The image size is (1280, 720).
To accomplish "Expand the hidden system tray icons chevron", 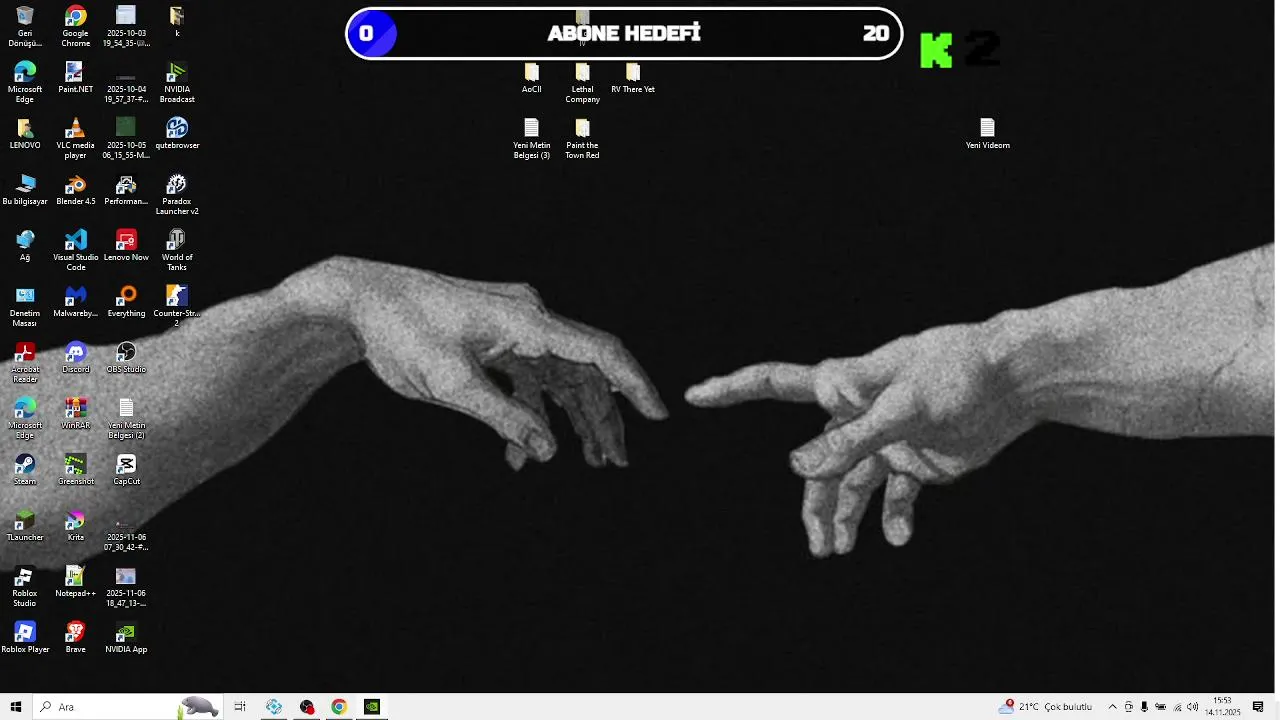I will [x=1112, y=707].
